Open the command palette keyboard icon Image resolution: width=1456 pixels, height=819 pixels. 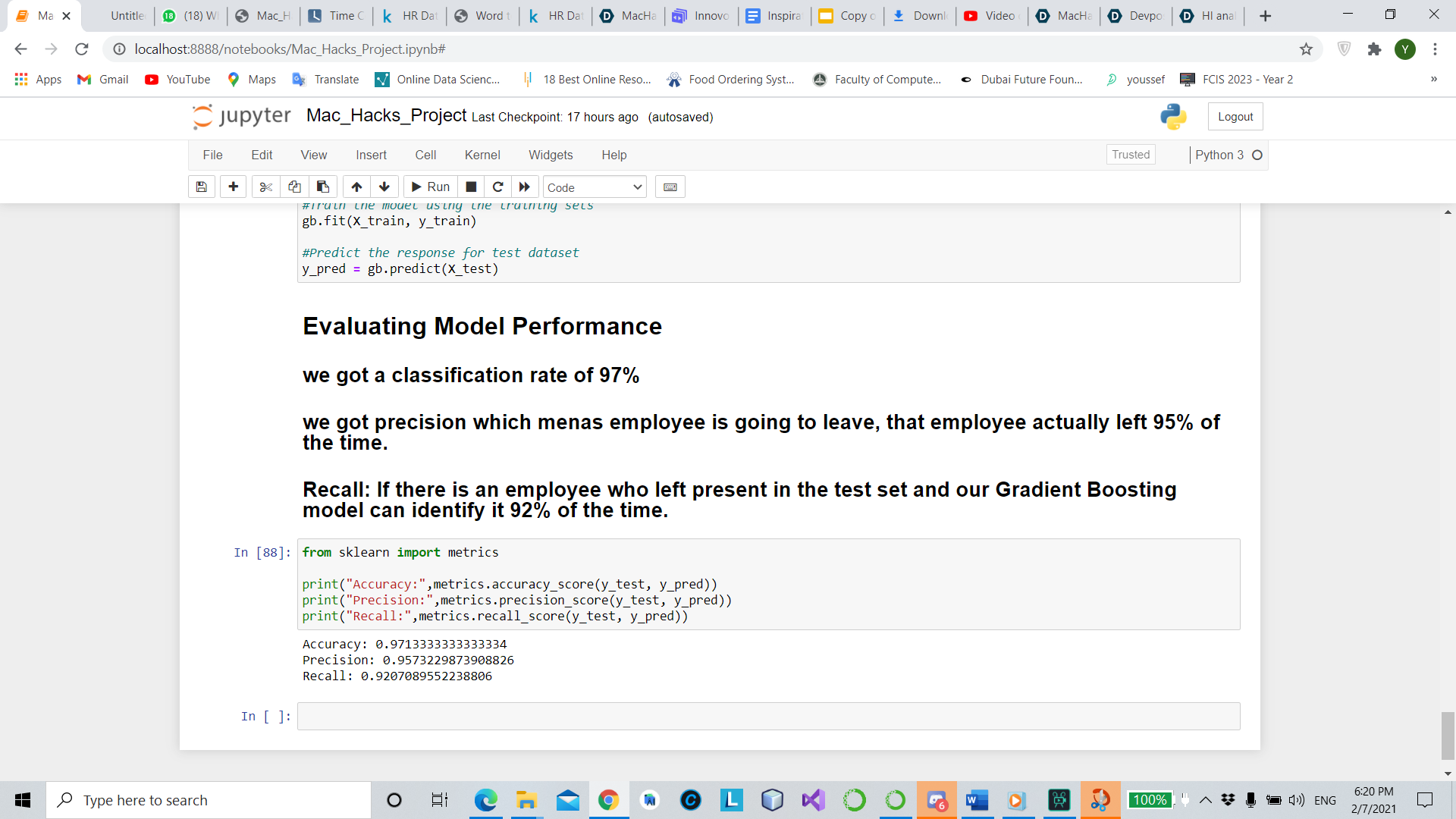coord(670,187)
